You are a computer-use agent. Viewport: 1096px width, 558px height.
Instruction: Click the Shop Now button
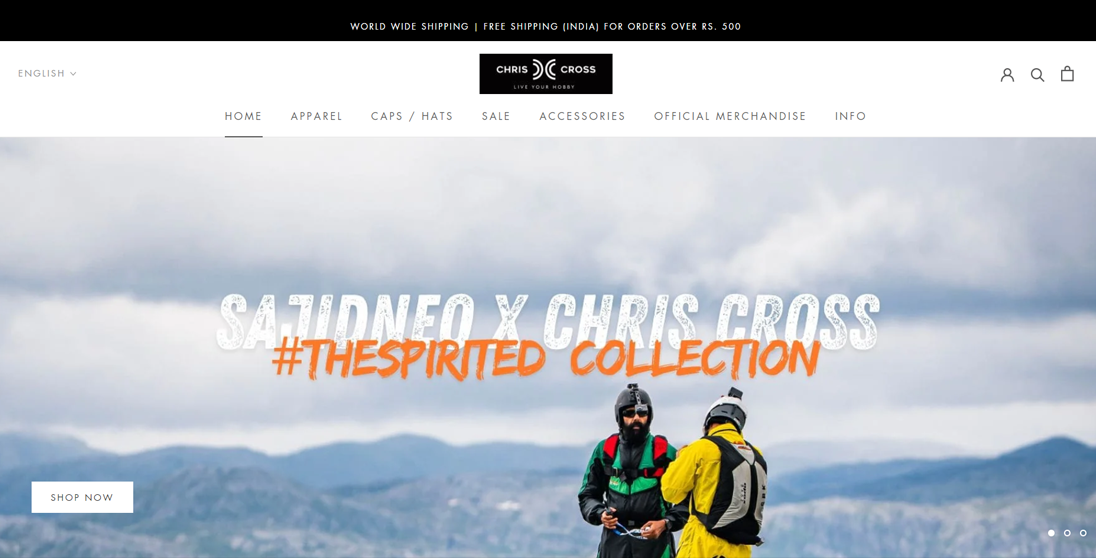coord(82,497)
